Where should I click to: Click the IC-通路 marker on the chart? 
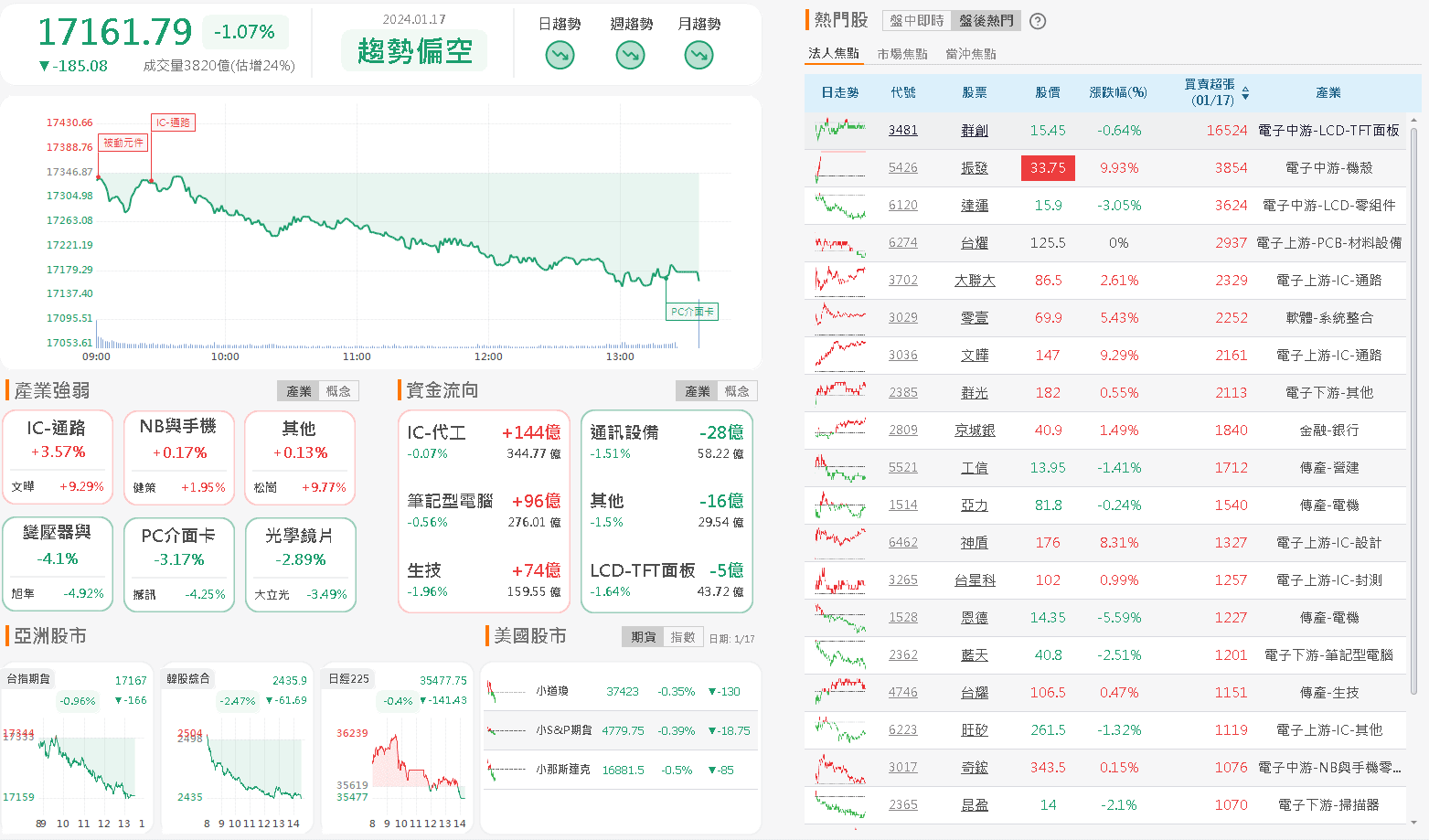tap(173, 122)
